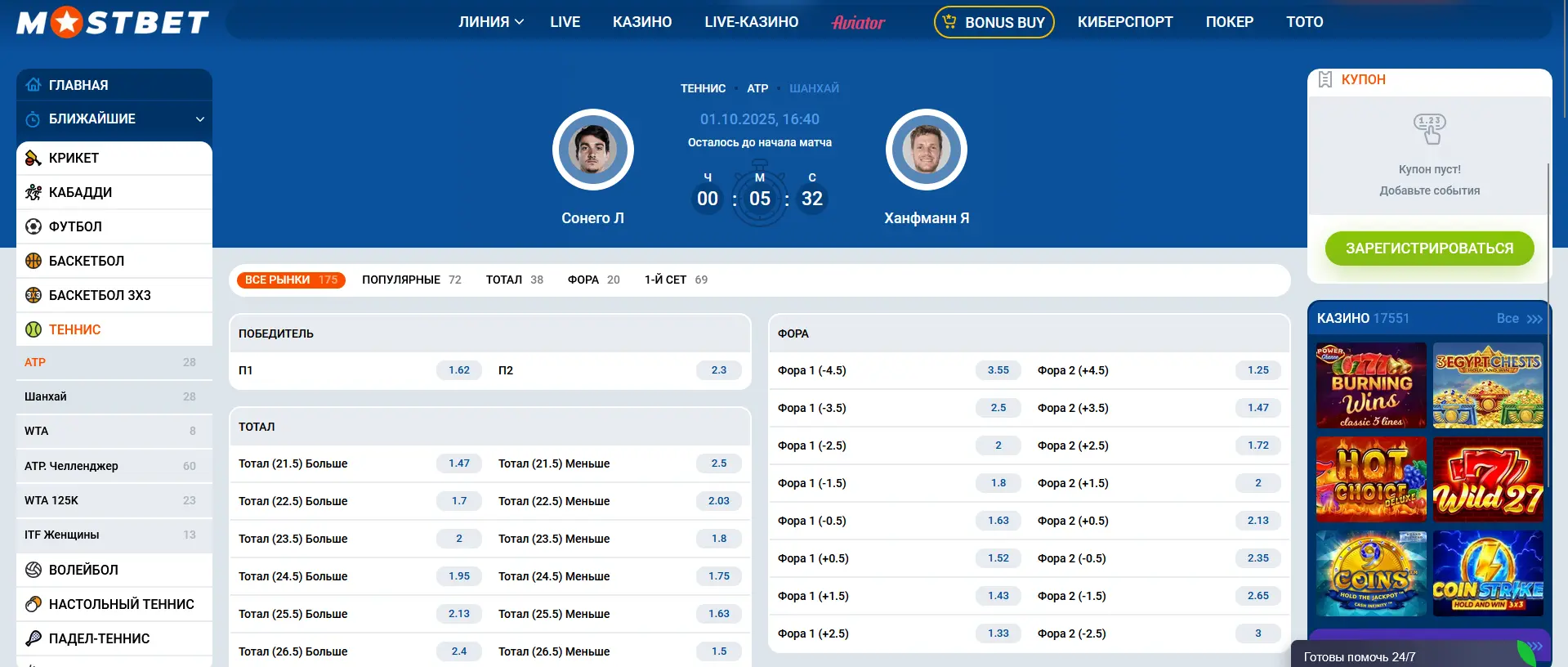Select the kabaddi icon in sidebar
The image size is (1568, 667).
coord(34,192)
